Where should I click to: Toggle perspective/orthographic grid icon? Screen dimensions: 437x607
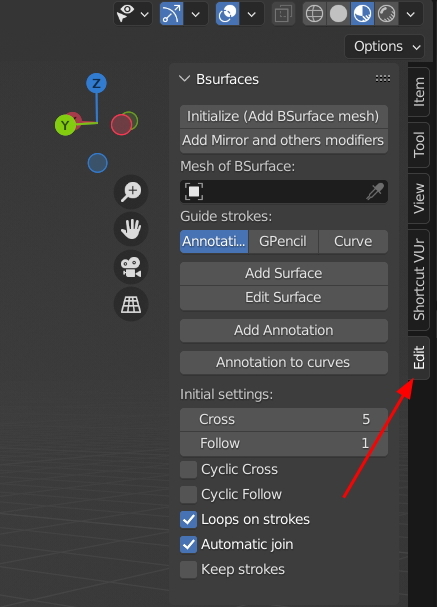coord(131,304)
